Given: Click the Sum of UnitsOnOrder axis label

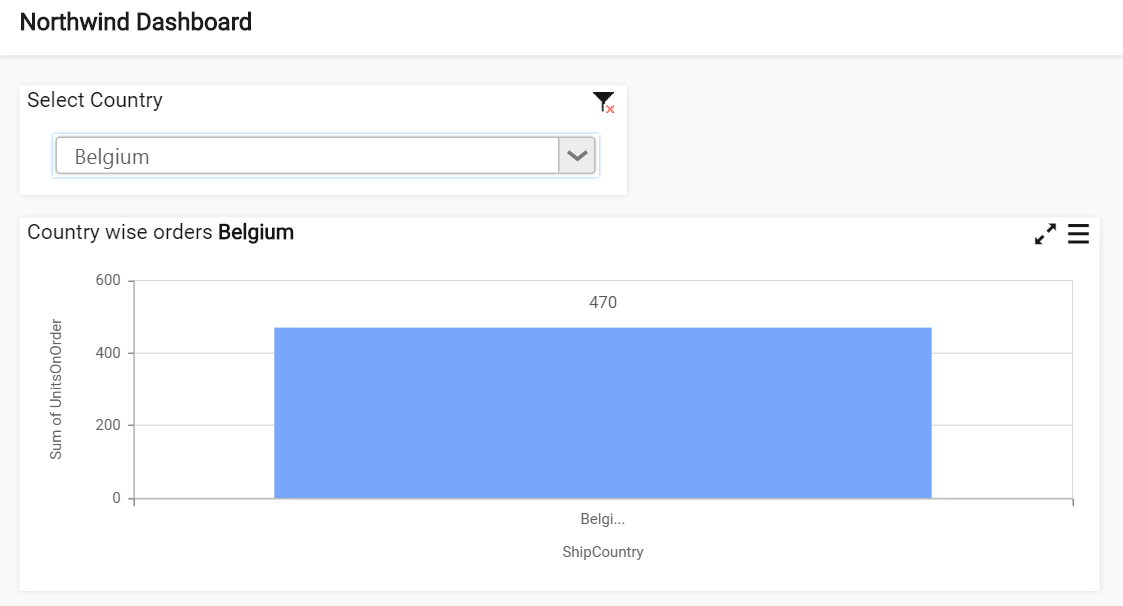Looking at the screenshot, I should [55, 389].
